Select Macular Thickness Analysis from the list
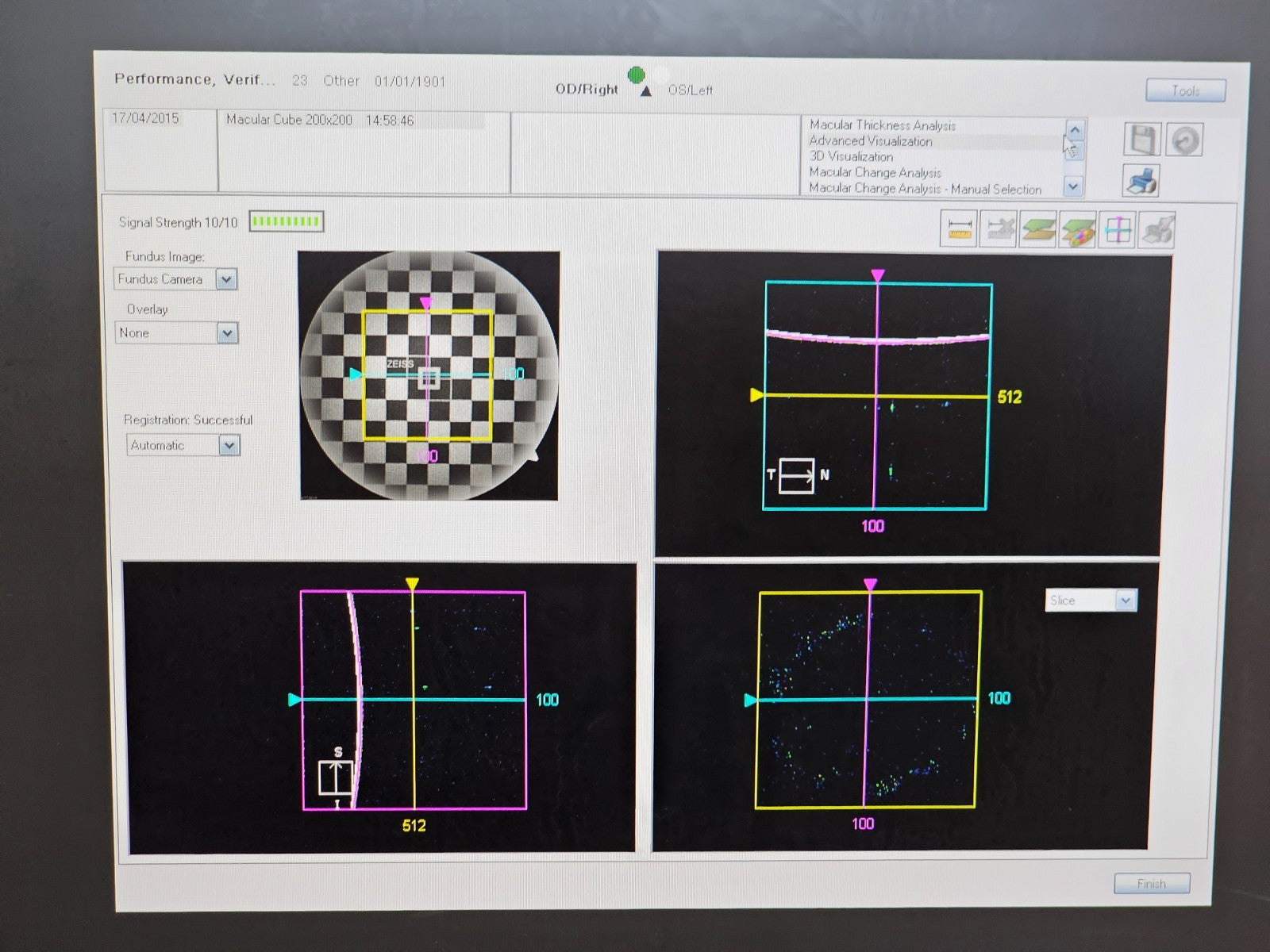 tap(882, 125)
